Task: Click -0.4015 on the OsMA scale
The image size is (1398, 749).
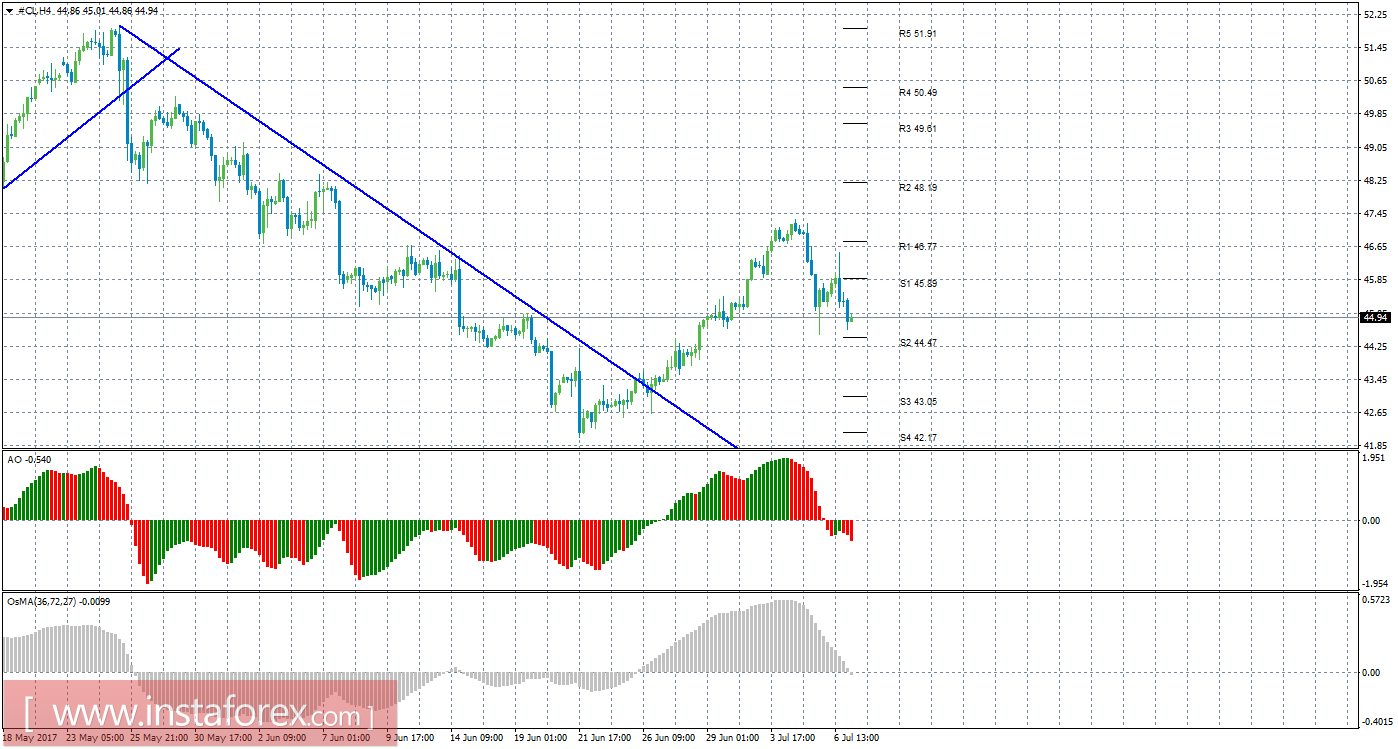Action: 1375,720
